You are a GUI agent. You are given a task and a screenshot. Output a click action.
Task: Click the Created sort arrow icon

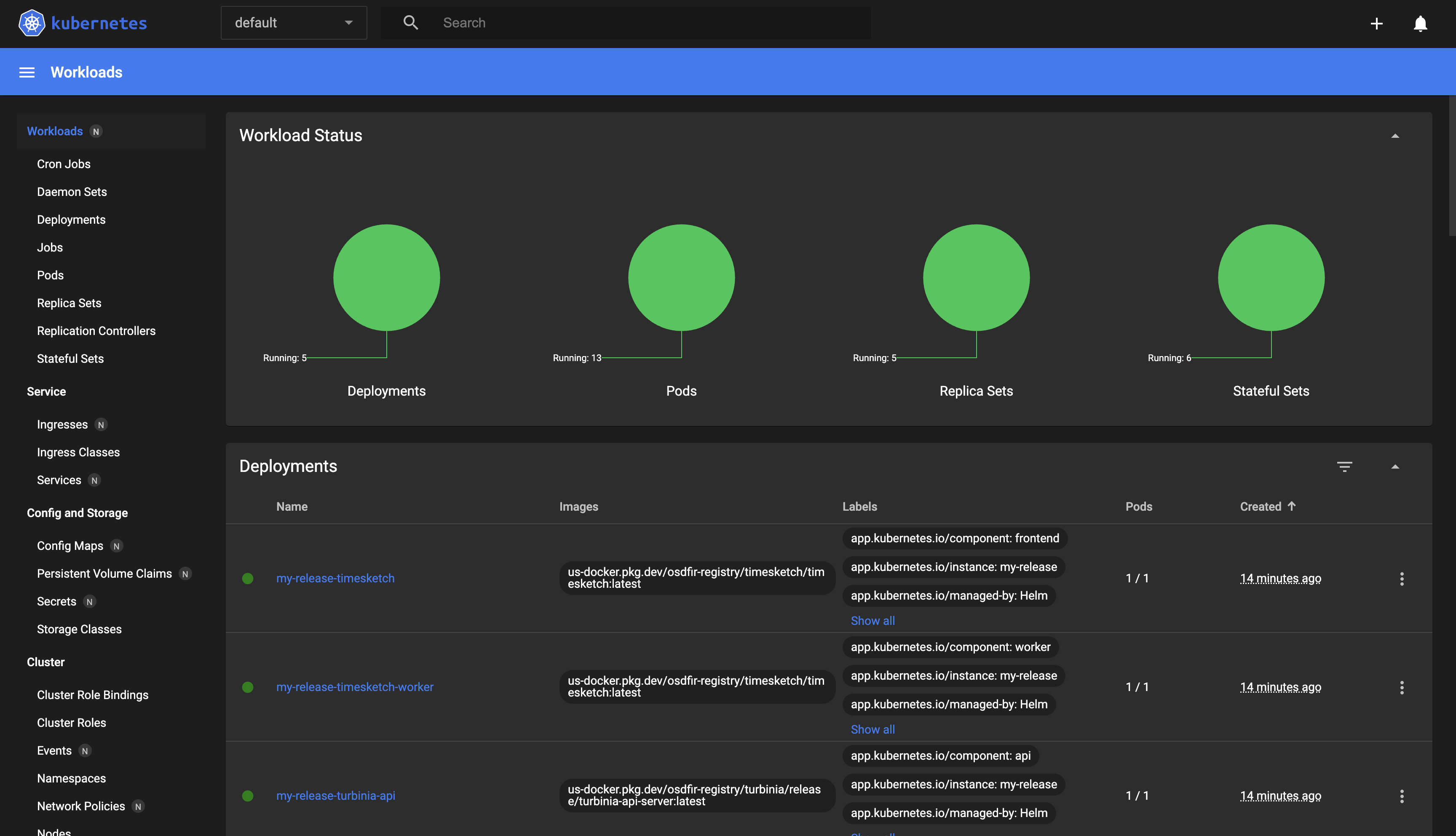[1291, 506]
